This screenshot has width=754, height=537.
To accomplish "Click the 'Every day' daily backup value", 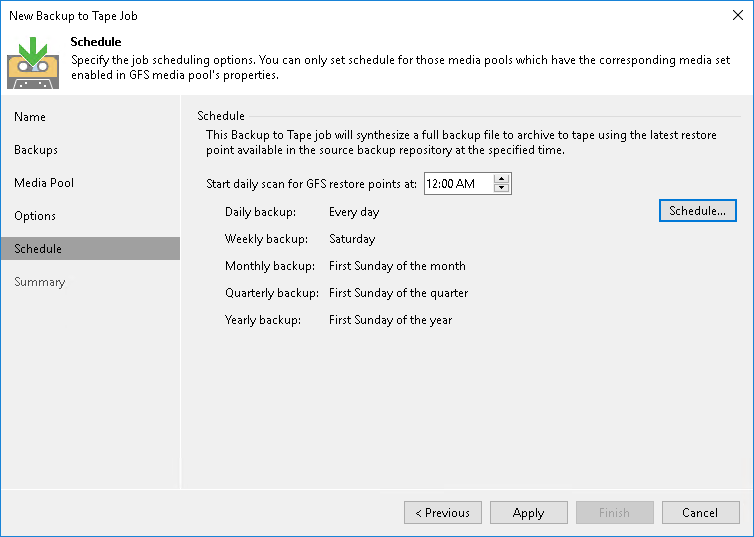I will click(x=354, y=212).
